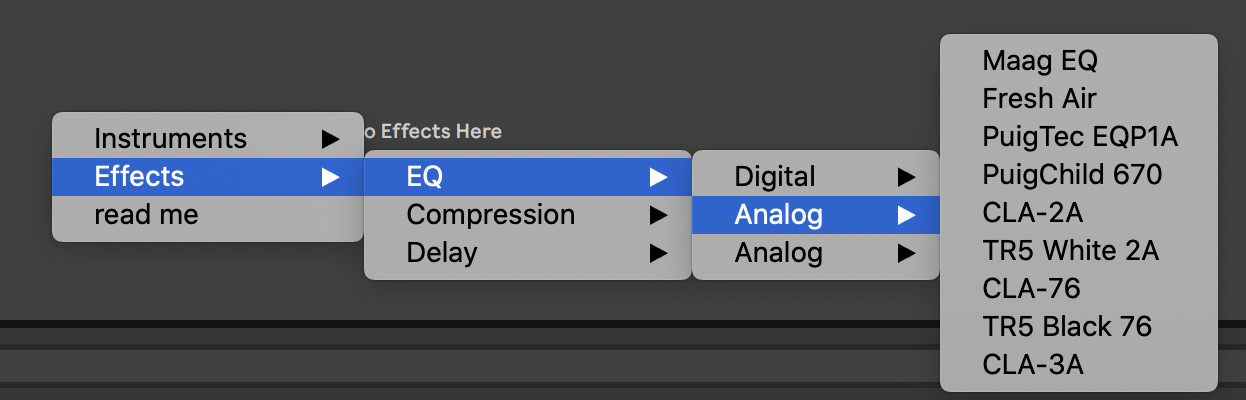The width and height of the screenshot is (1246, 400).
Task: Open the read me entry
Action: [x=207, y=214]
